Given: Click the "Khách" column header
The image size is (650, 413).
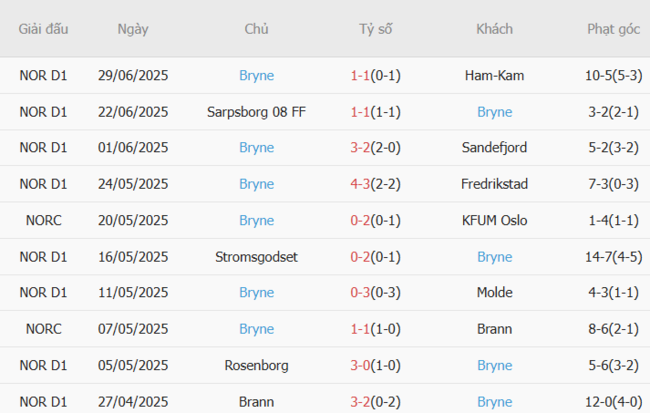Looking at the screenshot, I should coord(494,29).
